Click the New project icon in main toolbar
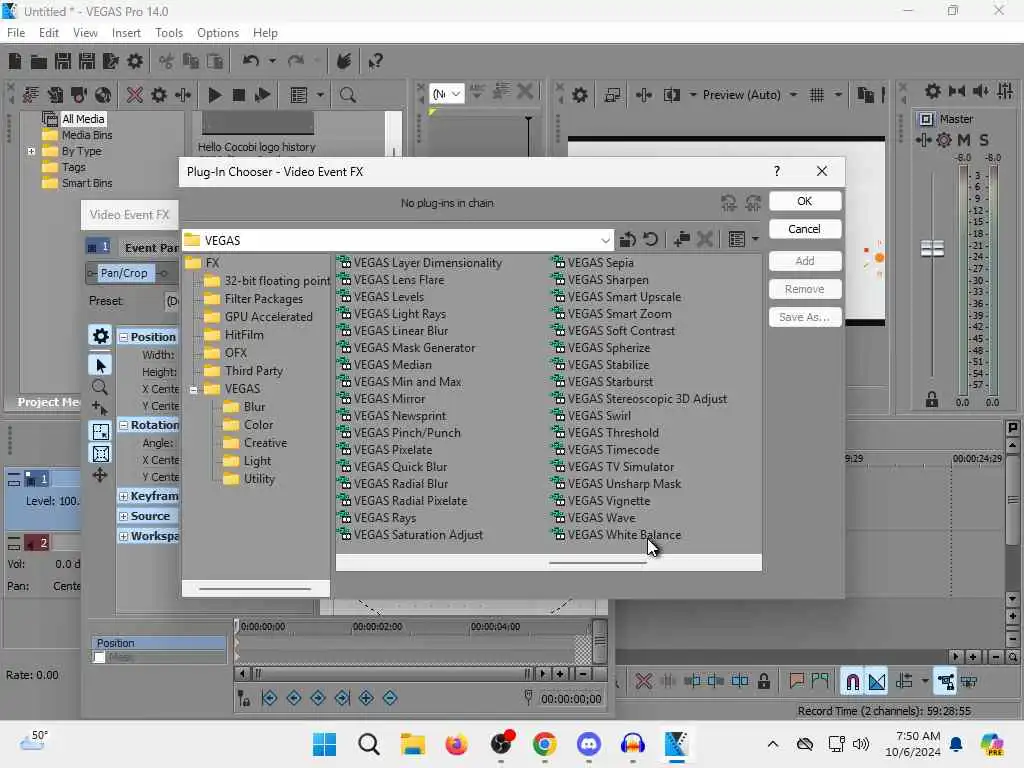1024x768 pixels. tap(14, 61)
